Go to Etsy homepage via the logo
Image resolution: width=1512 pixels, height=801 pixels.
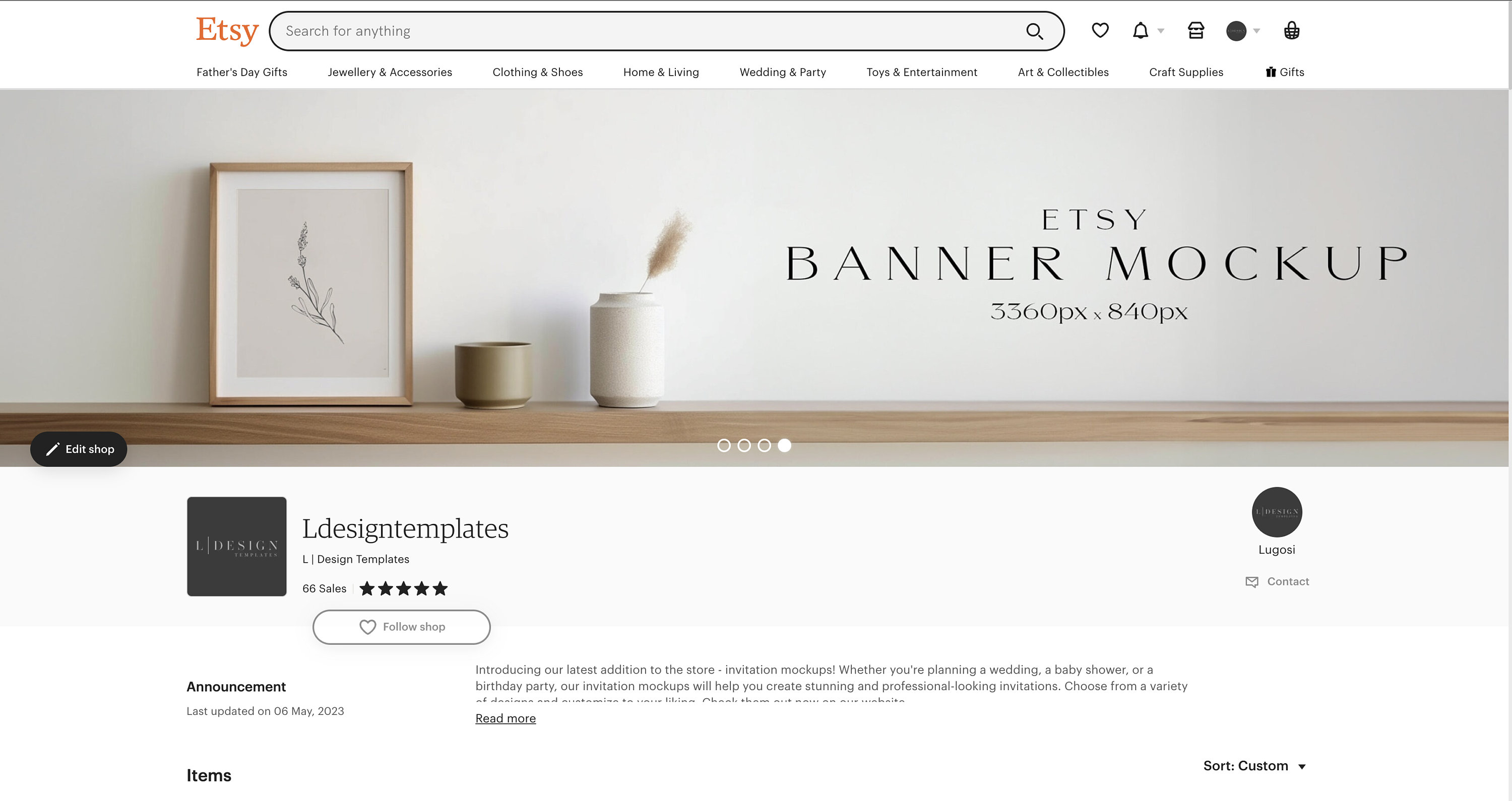227,31
